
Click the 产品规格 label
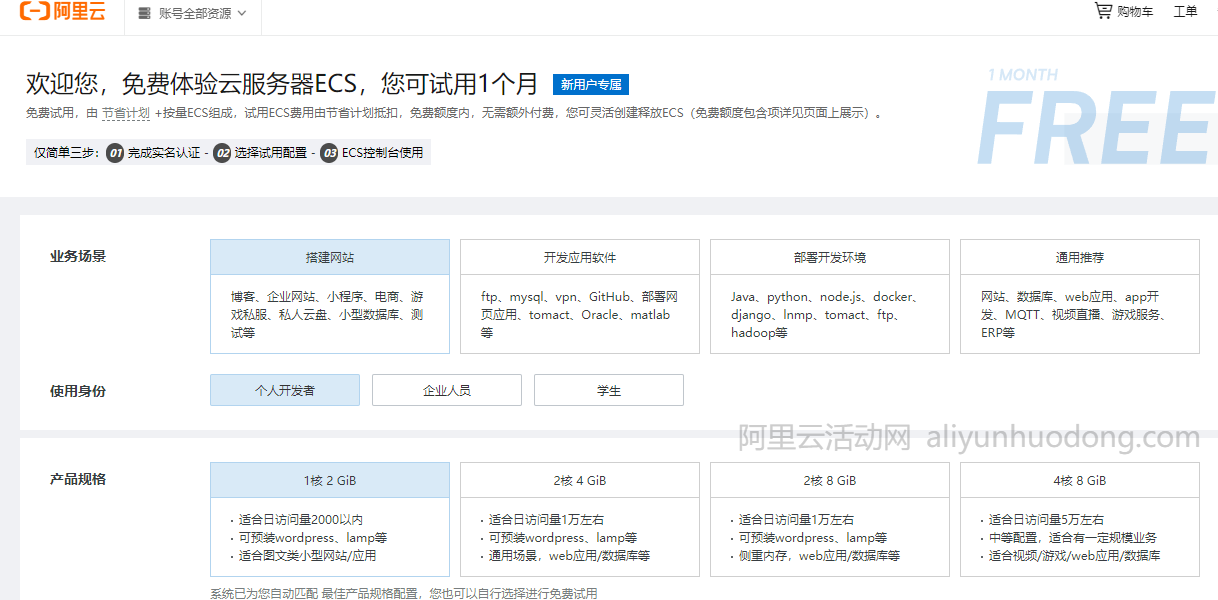pos(78,479)
